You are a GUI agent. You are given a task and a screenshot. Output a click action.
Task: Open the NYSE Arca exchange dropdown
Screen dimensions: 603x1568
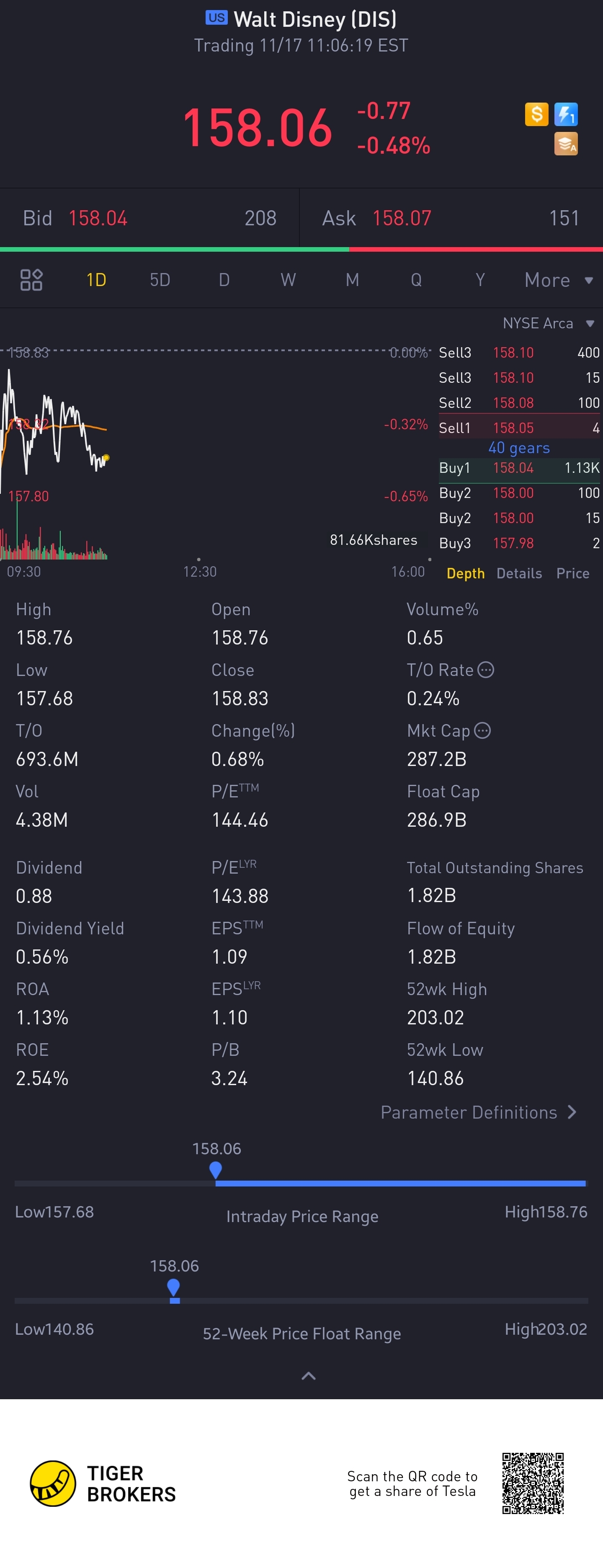coord(548,323)
